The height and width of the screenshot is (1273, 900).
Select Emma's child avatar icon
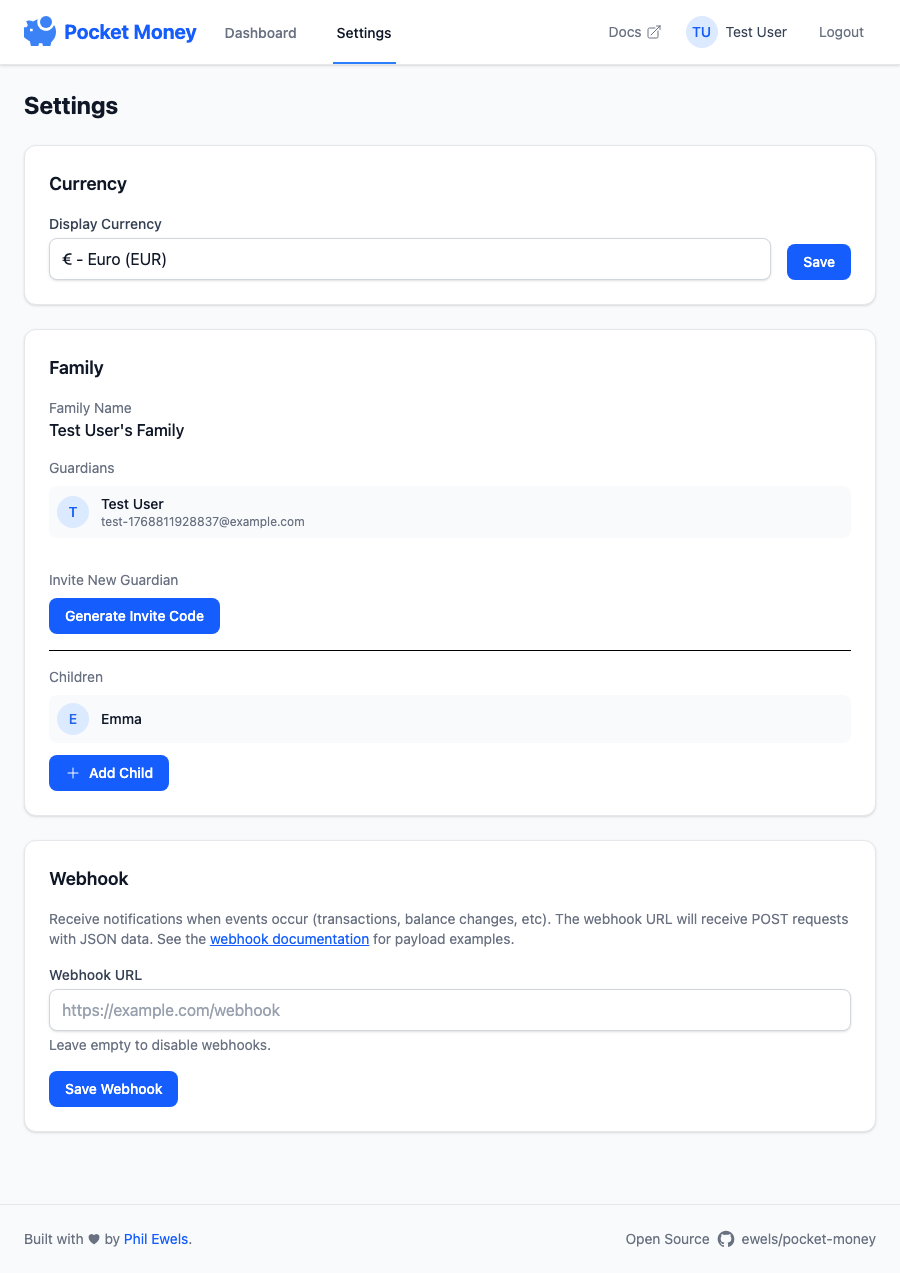72,718
